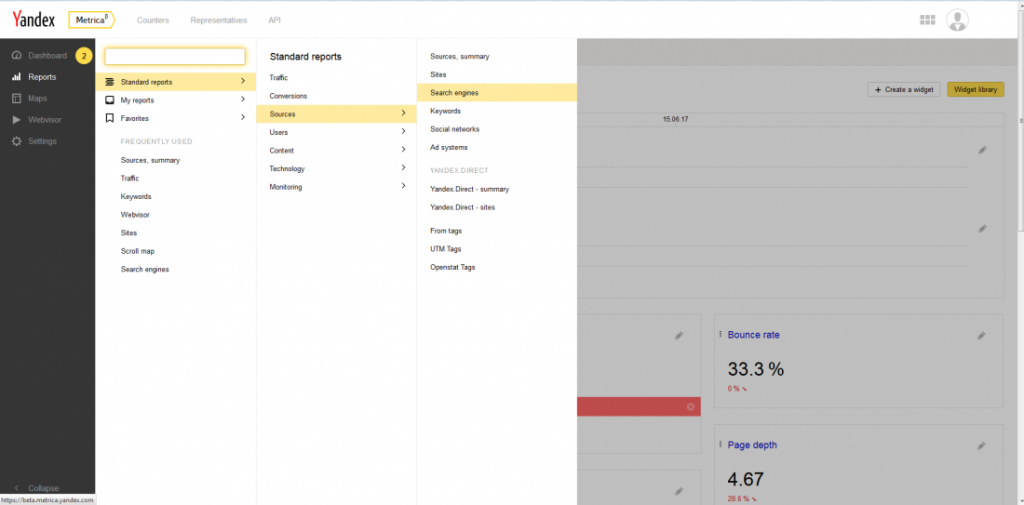Open frequently used Scroll map link
1024x505 pixels.
pos(138,252)
